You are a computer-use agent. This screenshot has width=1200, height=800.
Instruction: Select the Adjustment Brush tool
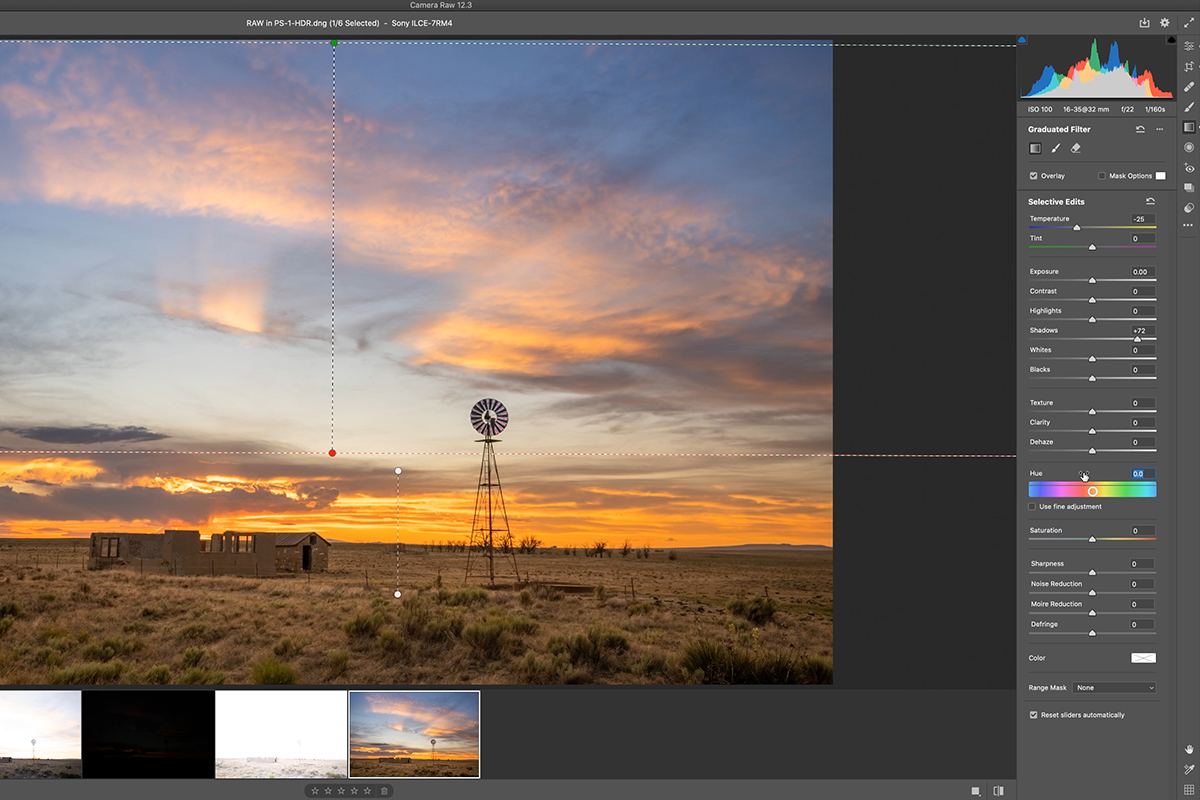point(1190,107)
